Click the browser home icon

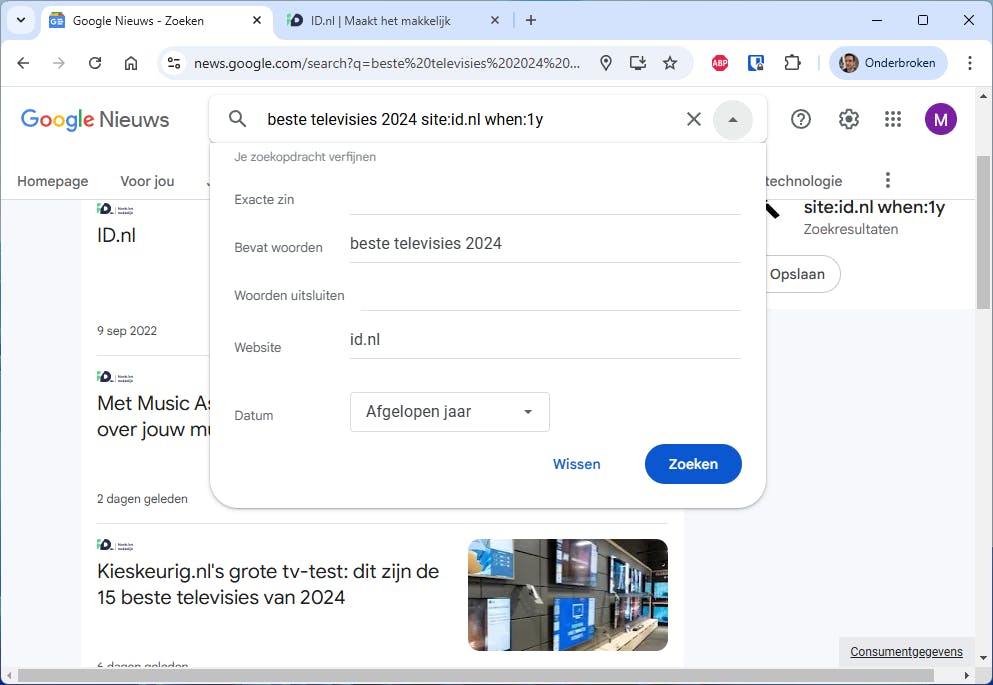coord(130,62)
